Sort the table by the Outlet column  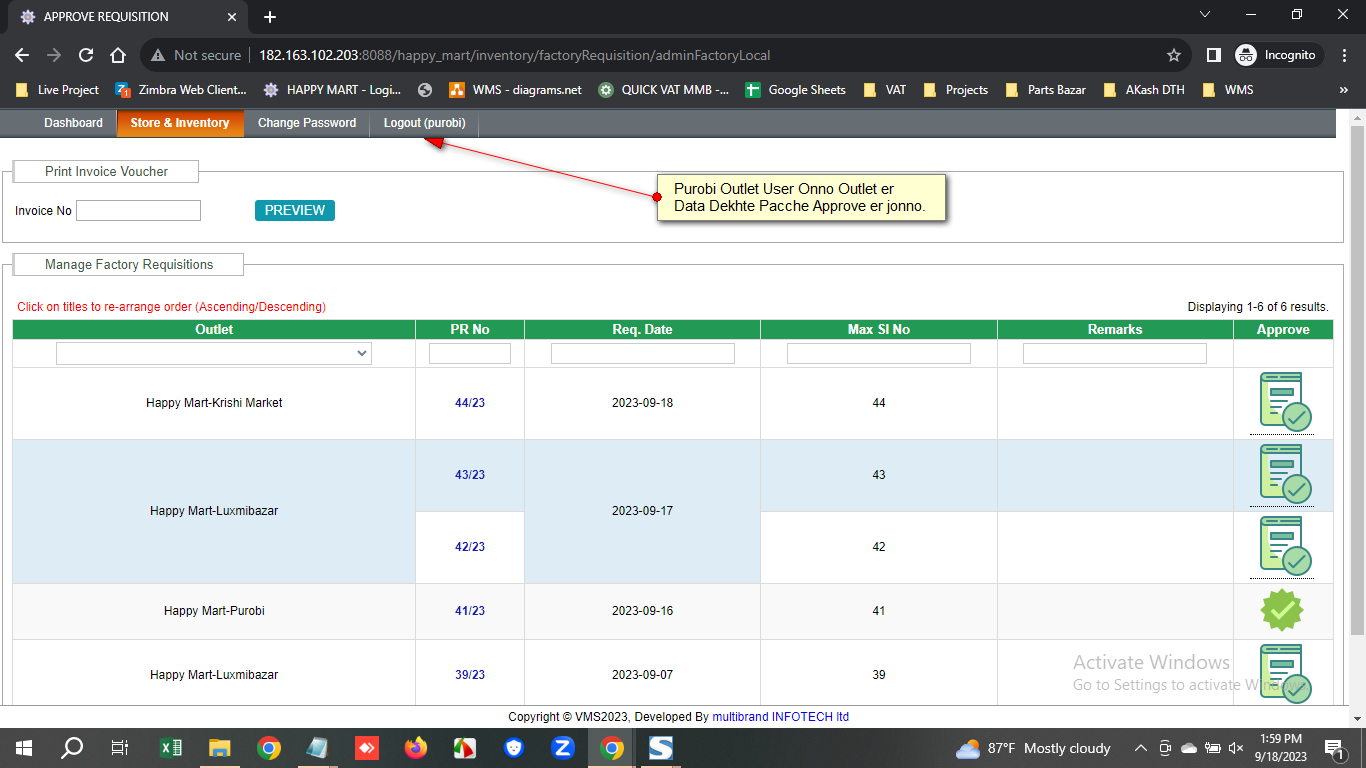point(214,329)
